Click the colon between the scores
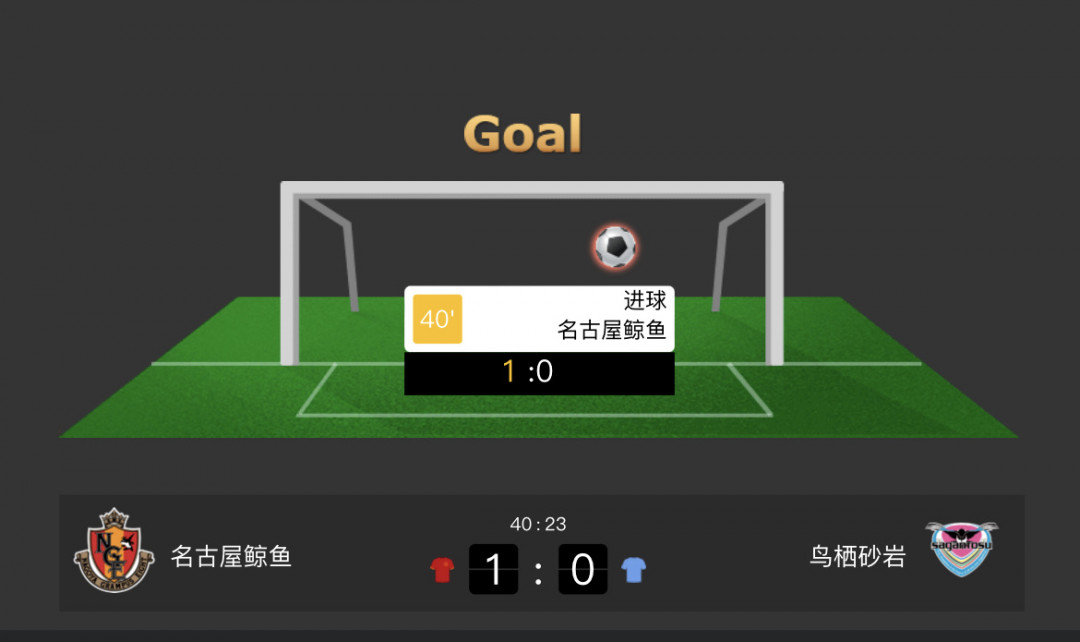Image resolution: width=1080 pixels, height=642 pixels. (538, 572)
